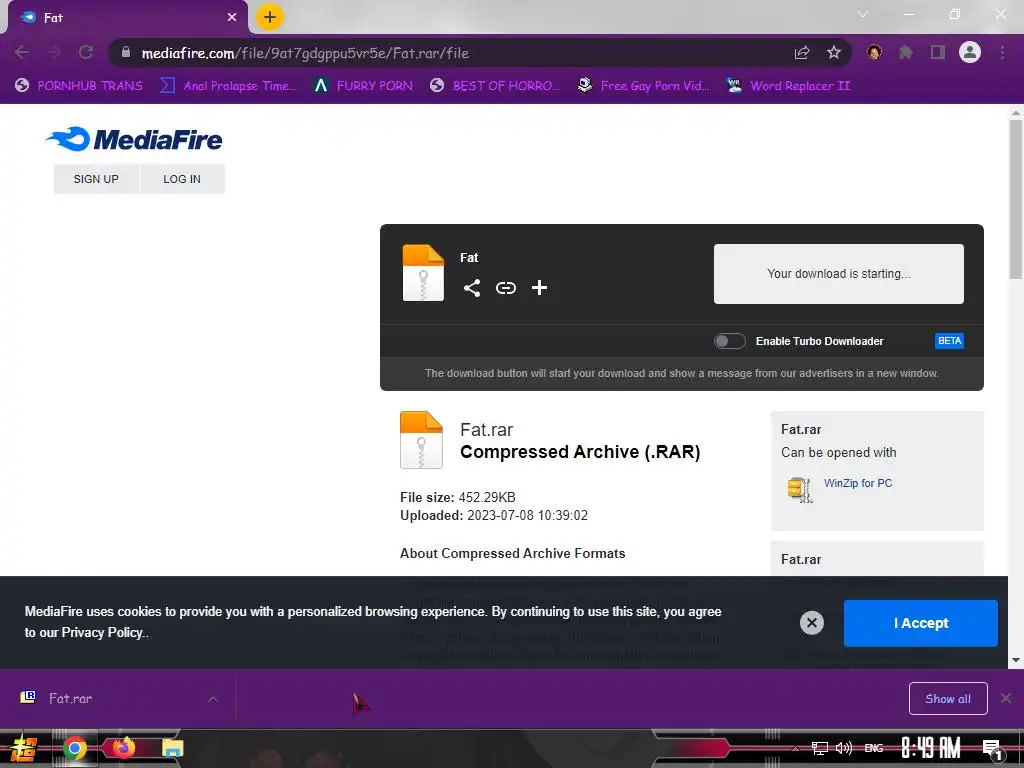This screenshot has height=768, width=1024.
Task: Copy link to the Fat file
Action: tap(505, 288)
